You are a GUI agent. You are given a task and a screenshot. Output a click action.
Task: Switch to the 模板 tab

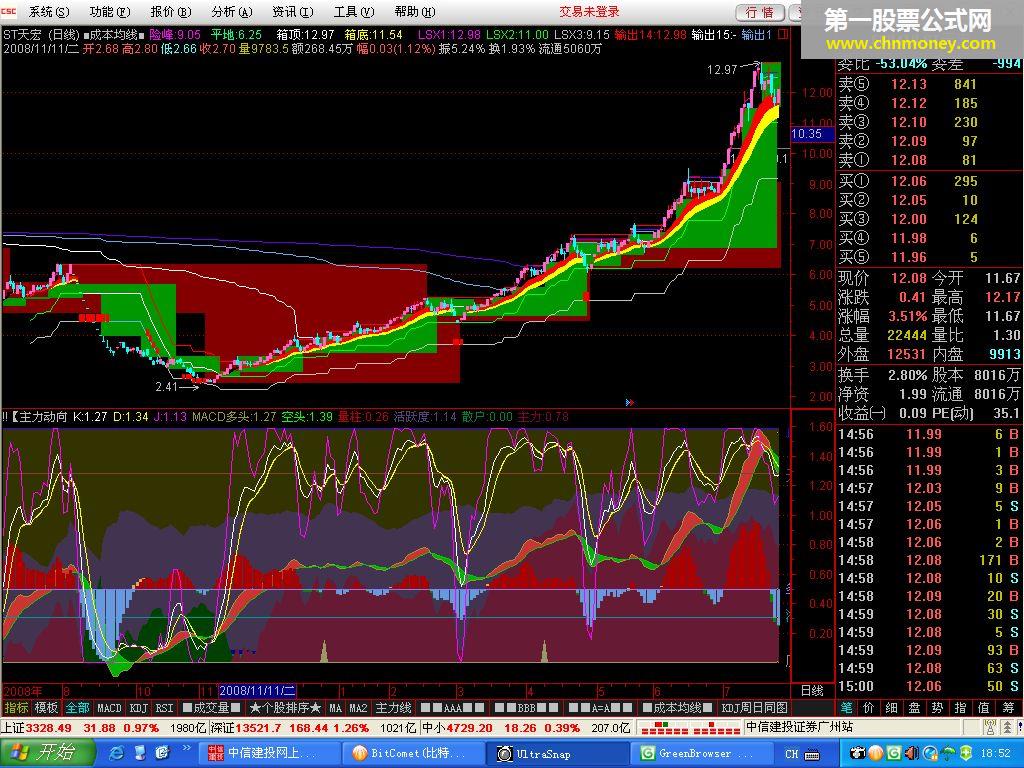(x=46, y=707)
